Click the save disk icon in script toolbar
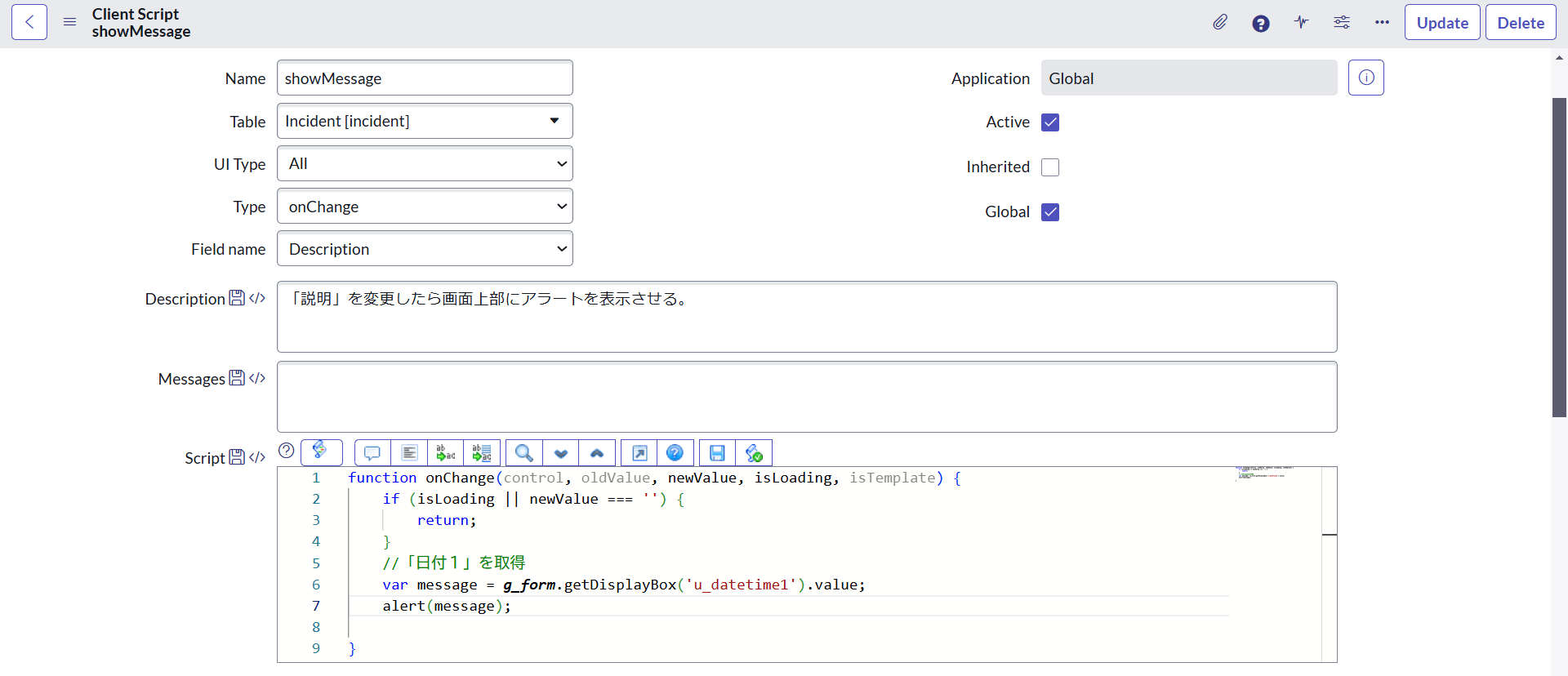Viewport: 1568px width, 676px height. click(717, 453)
